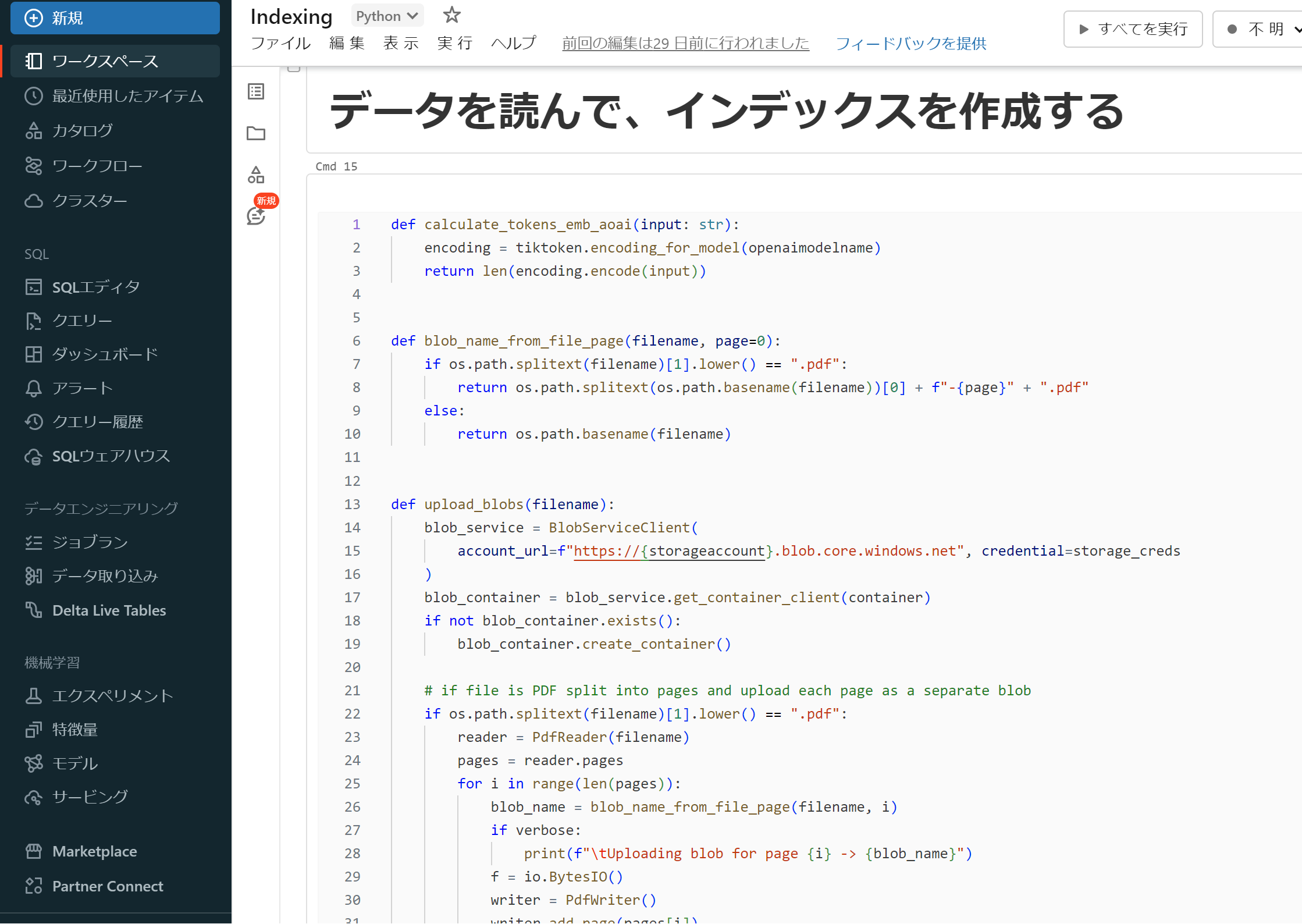
Task: Click the notebook title Indexing
Action: click(x=291, y=16)
